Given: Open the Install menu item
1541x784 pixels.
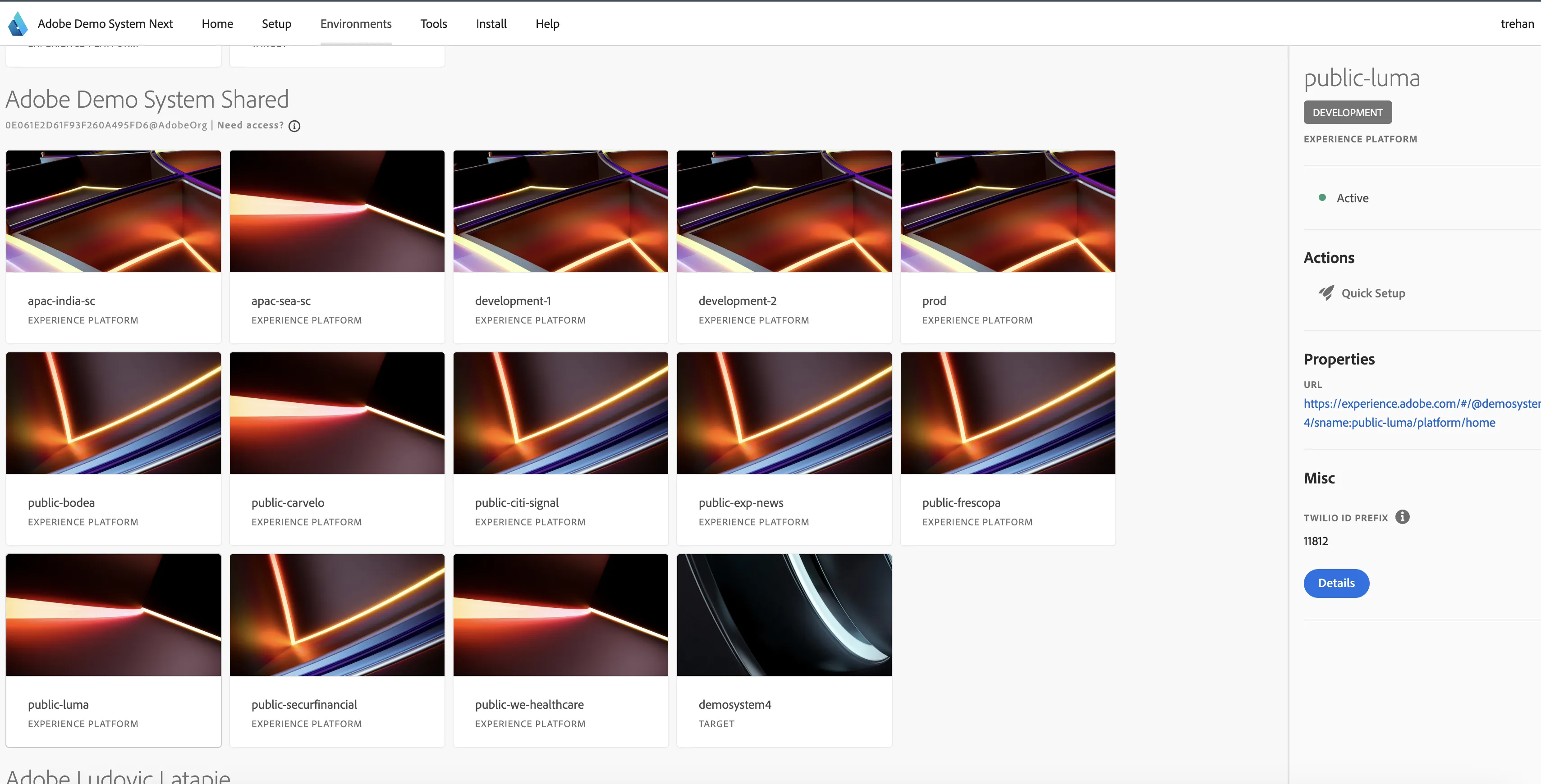Looking at the screenshot, I should 491,24.
